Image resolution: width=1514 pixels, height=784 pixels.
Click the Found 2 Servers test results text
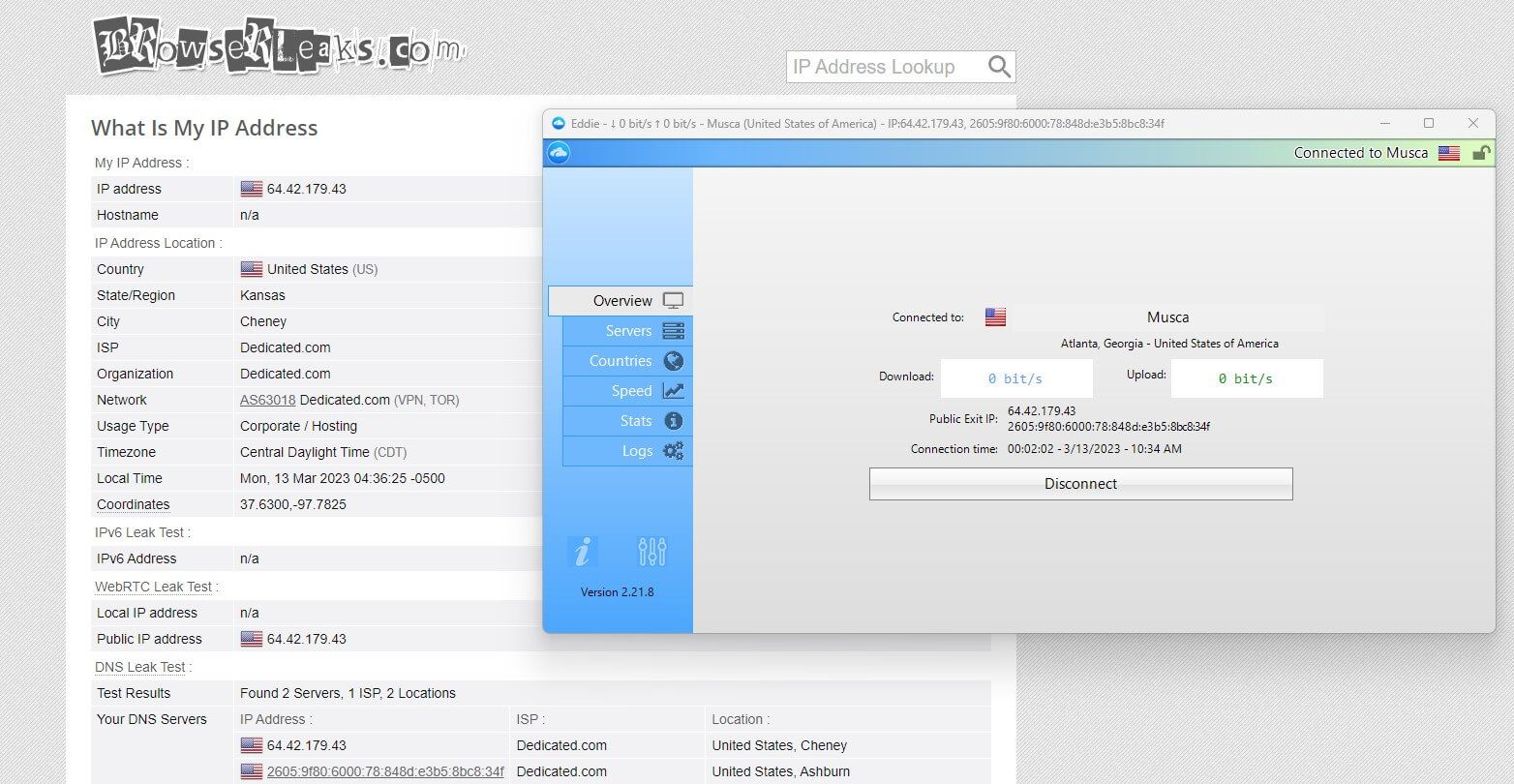(x=348, y=693)
